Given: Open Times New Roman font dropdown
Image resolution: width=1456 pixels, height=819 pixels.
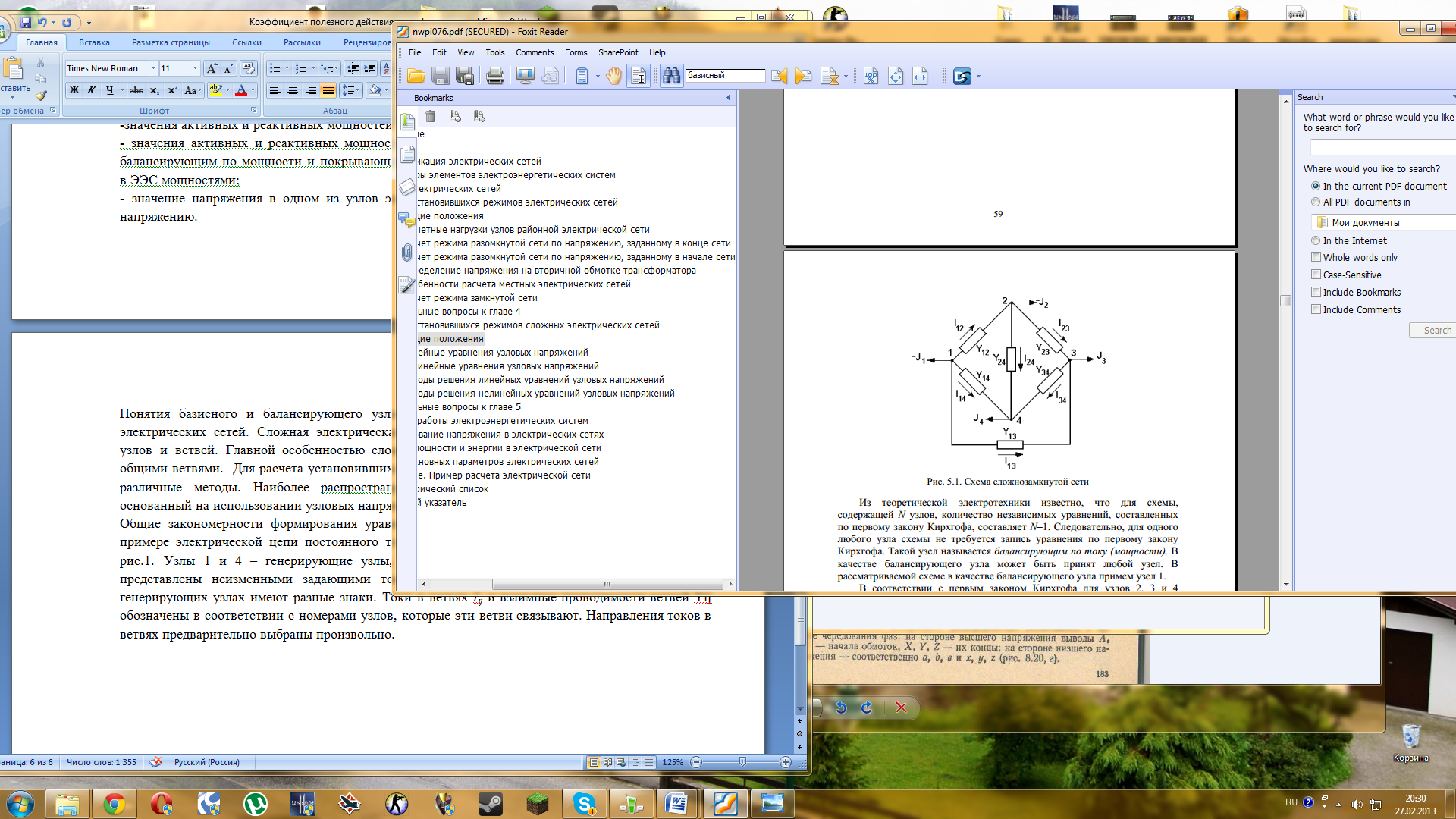Looking at the screenshot, I should [x=153, y=68].
